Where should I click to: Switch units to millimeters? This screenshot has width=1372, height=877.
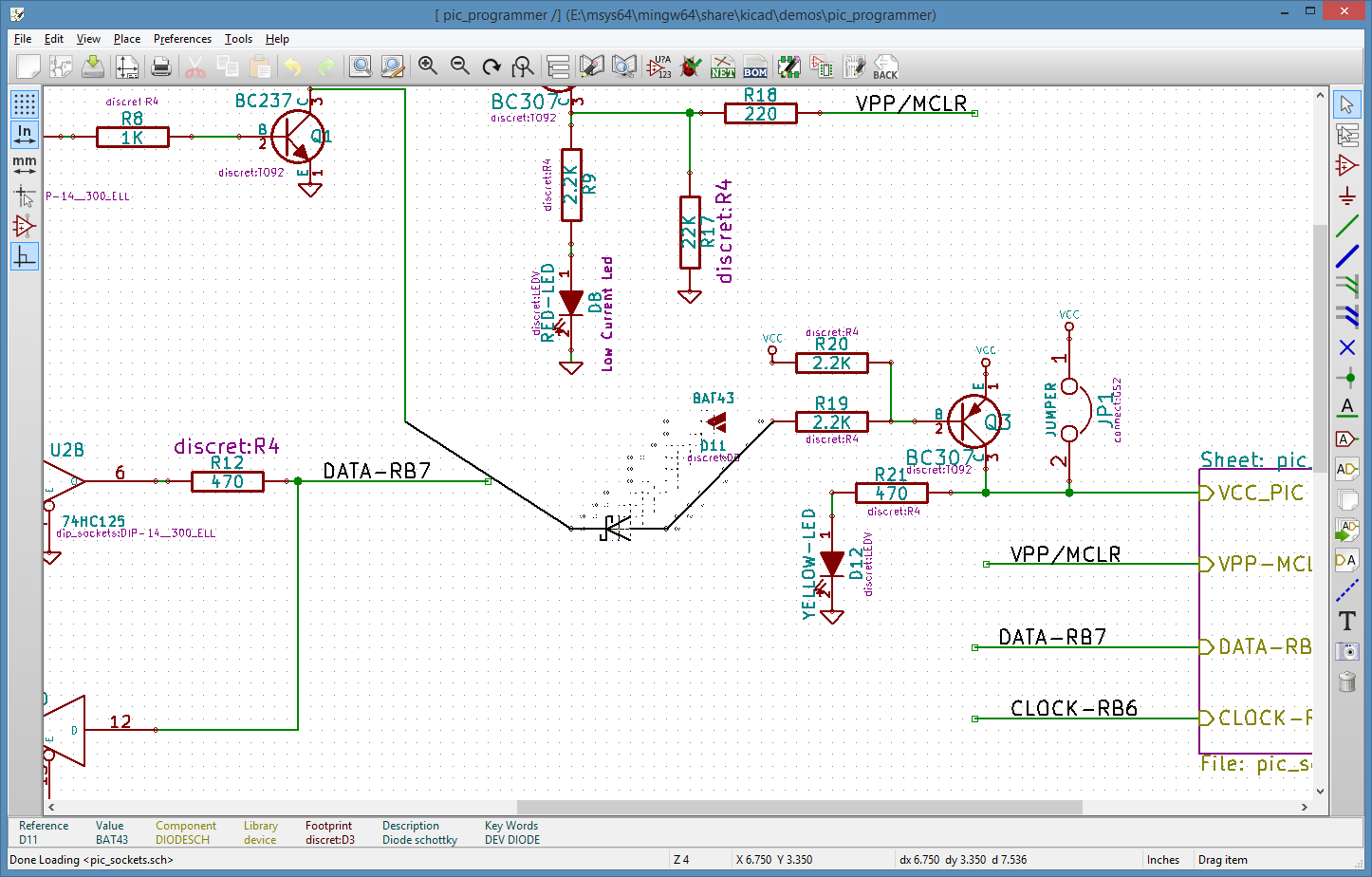(x=25, y=165)
